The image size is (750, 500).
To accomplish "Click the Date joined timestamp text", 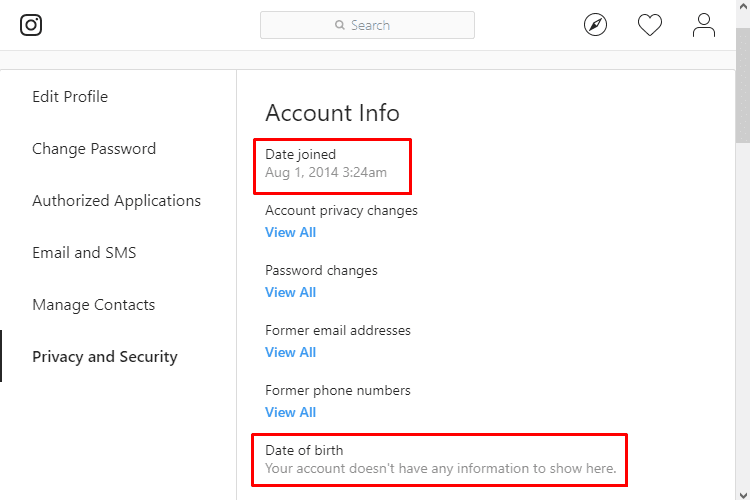I will coord(326,172).
